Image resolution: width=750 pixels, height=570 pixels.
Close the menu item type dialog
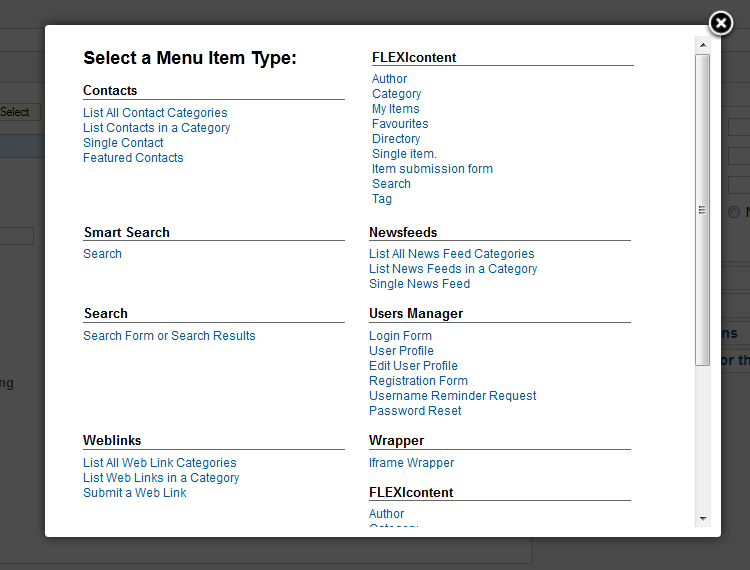point(720,23)
